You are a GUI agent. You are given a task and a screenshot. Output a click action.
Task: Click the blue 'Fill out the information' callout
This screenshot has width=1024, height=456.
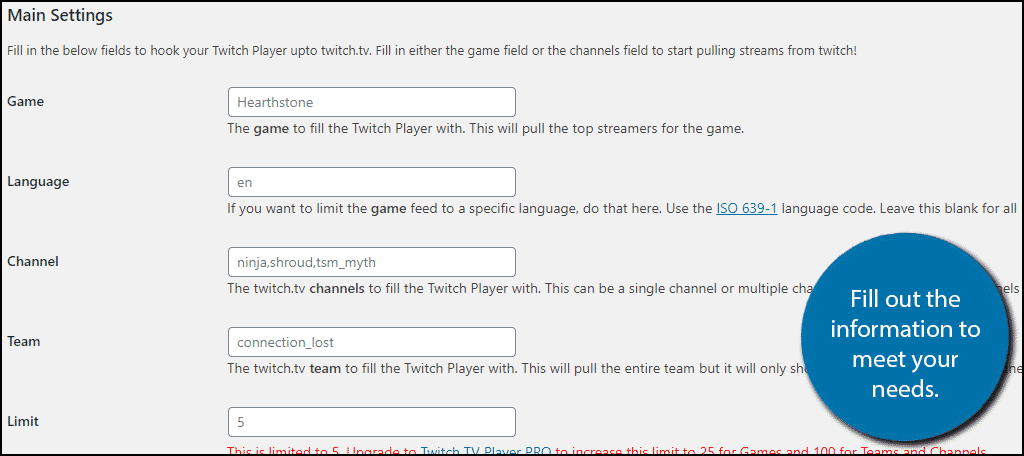pyautogui.click(x=905, y=337)
